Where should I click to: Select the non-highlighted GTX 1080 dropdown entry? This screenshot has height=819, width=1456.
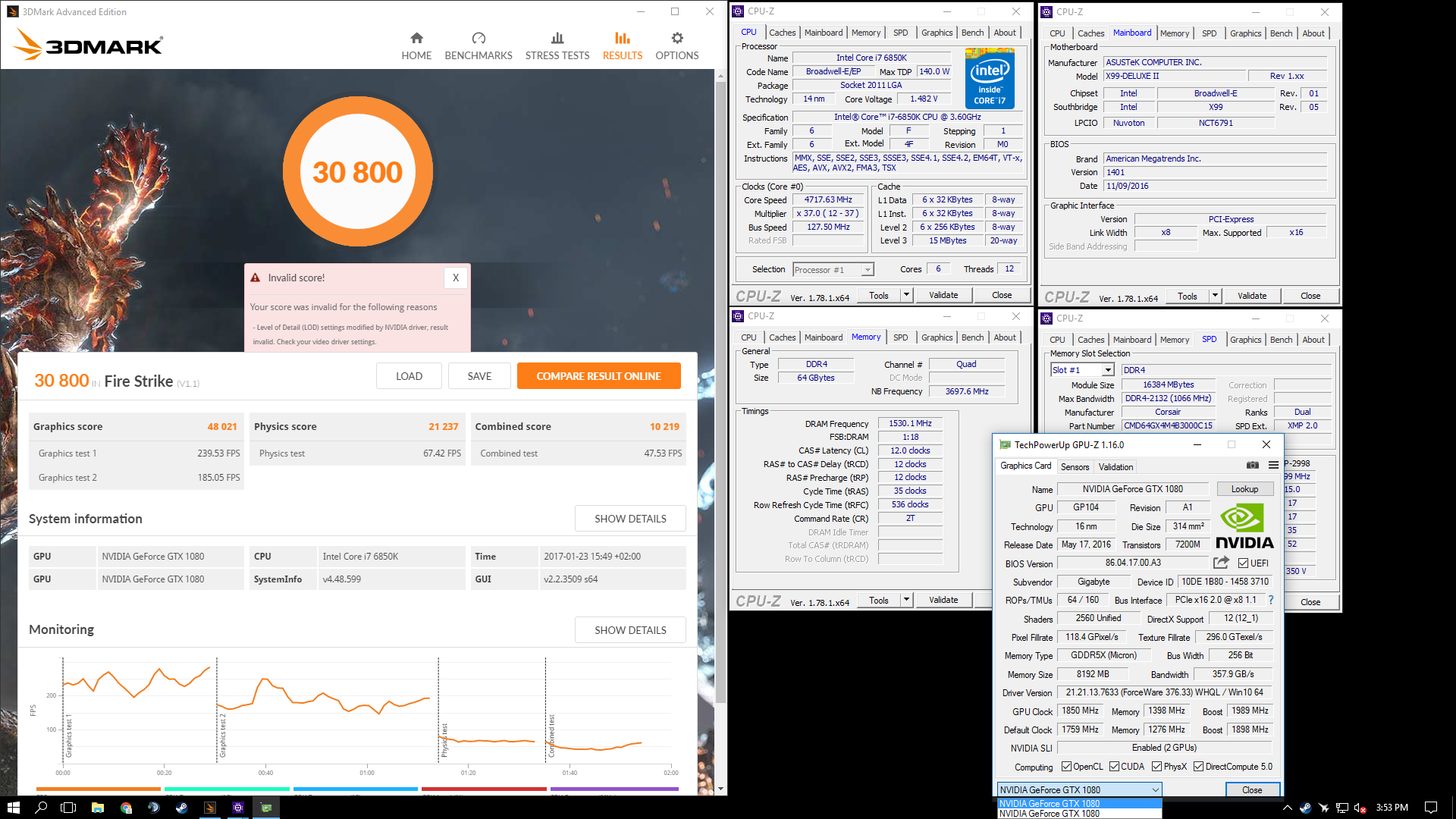1078,814
